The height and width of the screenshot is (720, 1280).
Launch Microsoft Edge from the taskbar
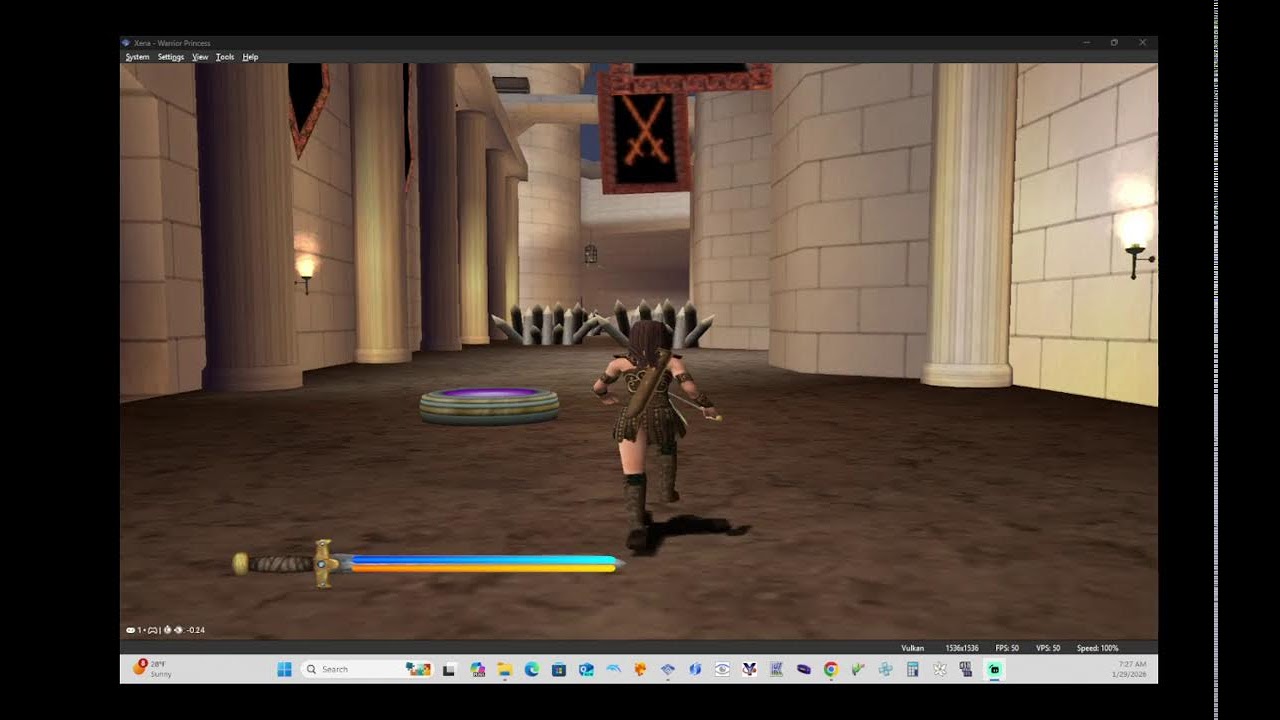[x=532, y=669]
